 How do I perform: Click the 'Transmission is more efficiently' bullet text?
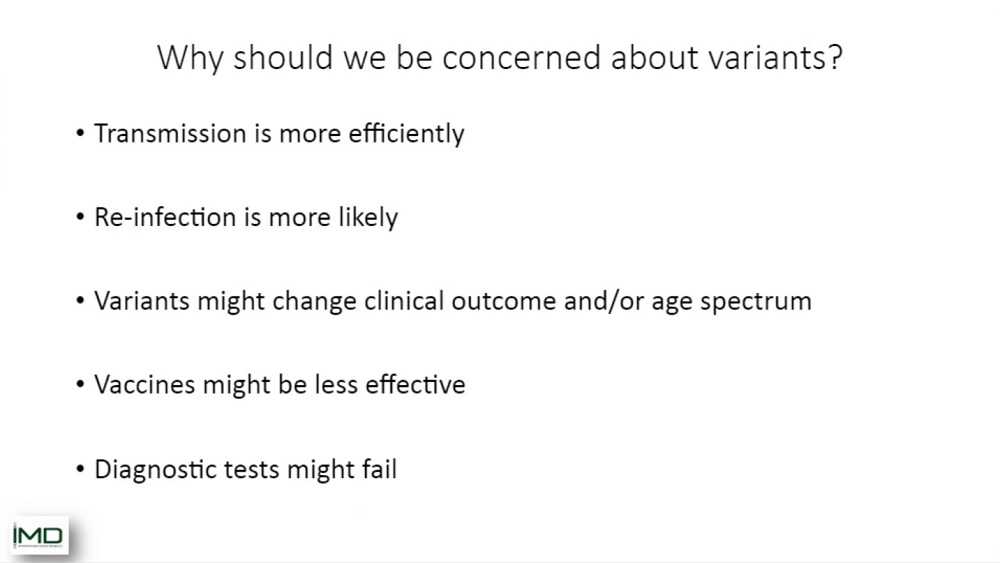(279, 135)
